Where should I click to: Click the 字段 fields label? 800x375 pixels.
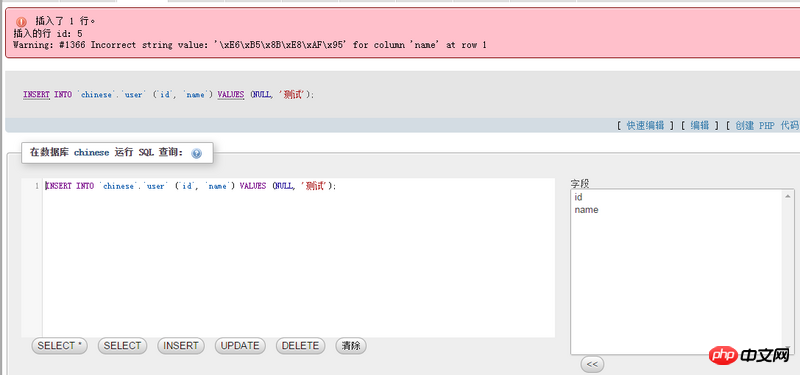point(580,184)
